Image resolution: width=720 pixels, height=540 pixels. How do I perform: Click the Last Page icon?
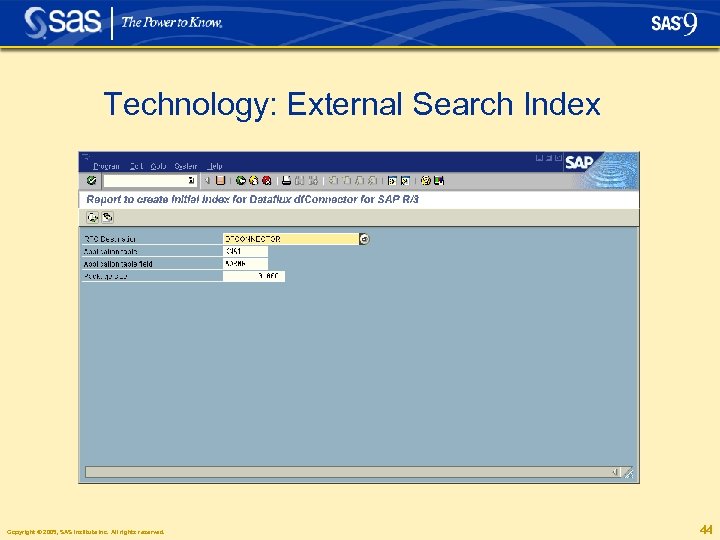[372, 180]
